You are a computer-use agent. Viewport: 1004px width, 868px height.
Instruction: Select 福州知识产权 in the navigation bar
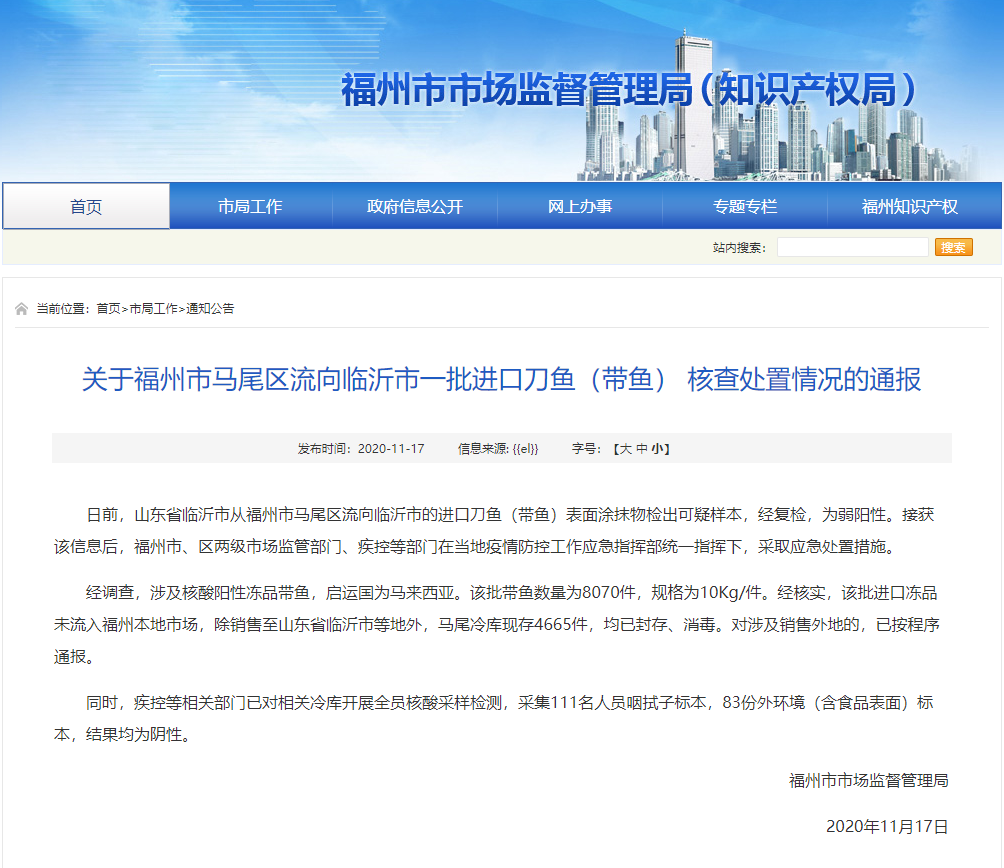tap(910, 206)
